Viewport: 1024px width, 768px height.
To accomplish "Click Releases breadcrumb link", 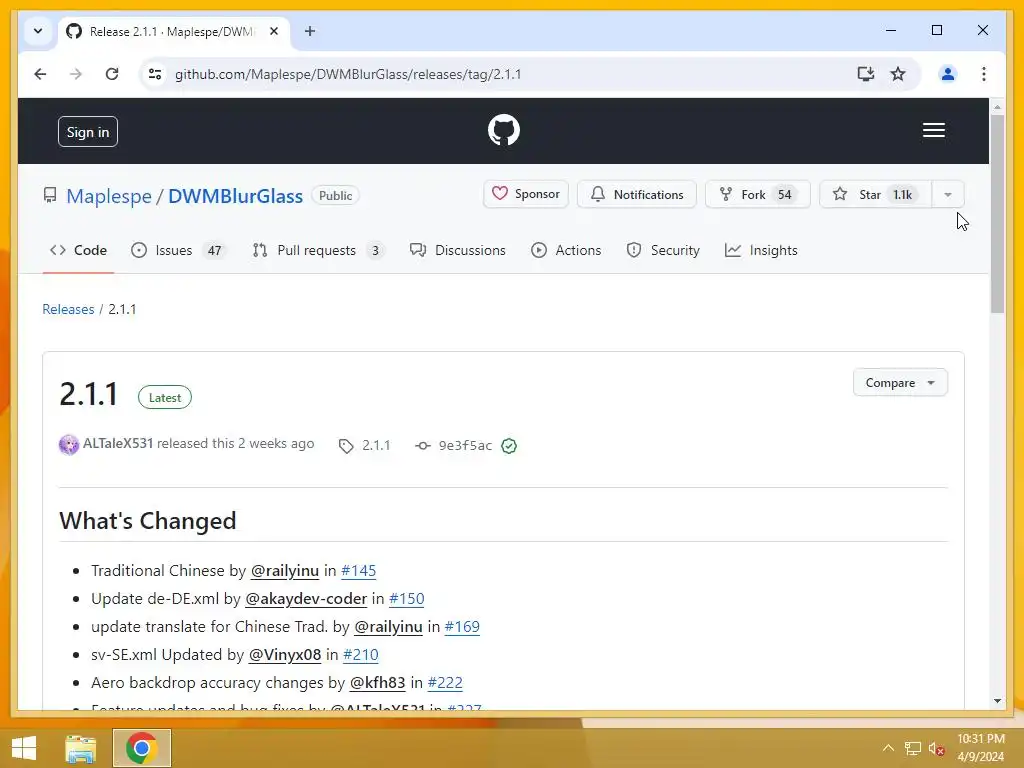I will tap(68, 309).
